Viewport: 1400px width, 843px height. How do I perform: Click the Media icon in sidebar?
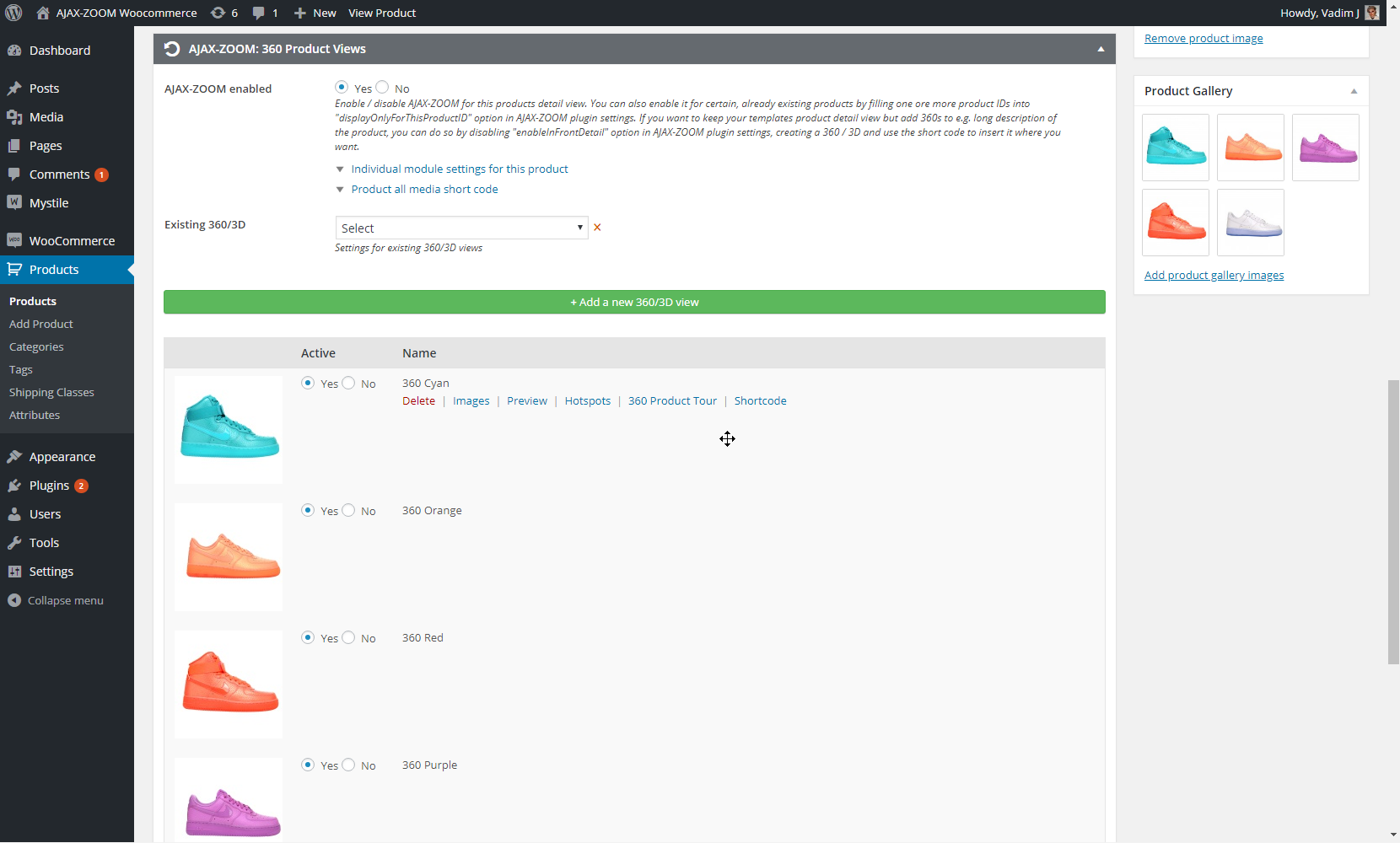(x=14, y=117)
